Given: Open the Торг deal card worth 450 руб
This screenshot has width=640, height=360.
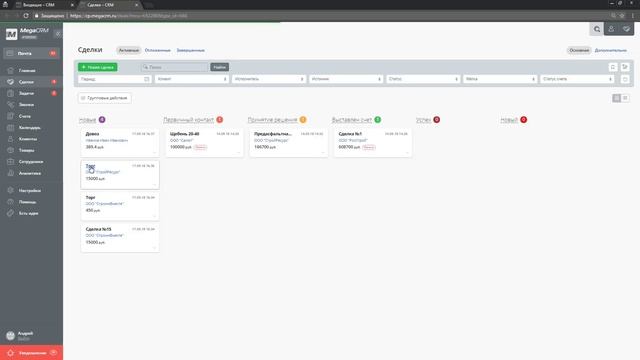Looking at the screenshot, I should pos(120,206).
